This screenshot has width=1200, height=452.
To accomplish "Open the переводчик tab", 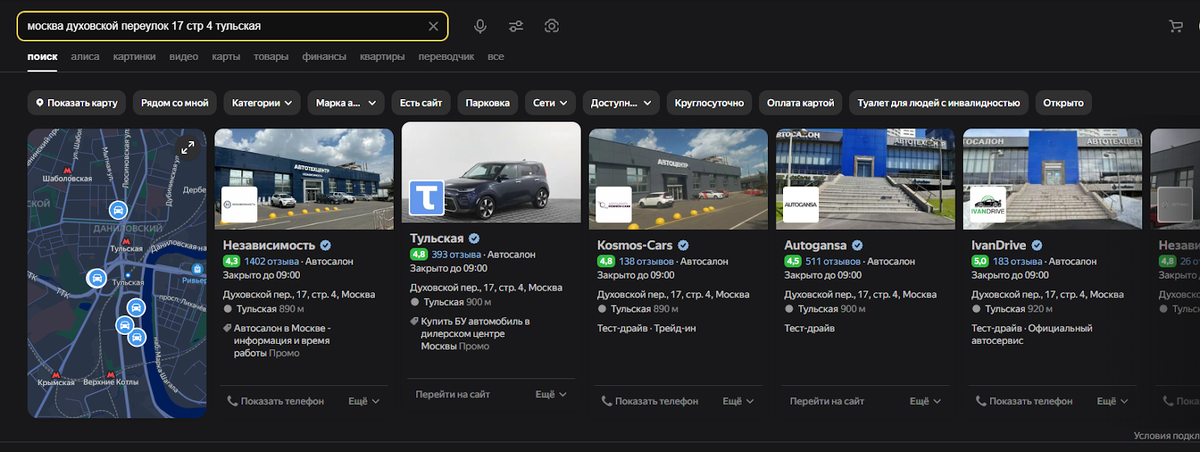I will point(446,57).
